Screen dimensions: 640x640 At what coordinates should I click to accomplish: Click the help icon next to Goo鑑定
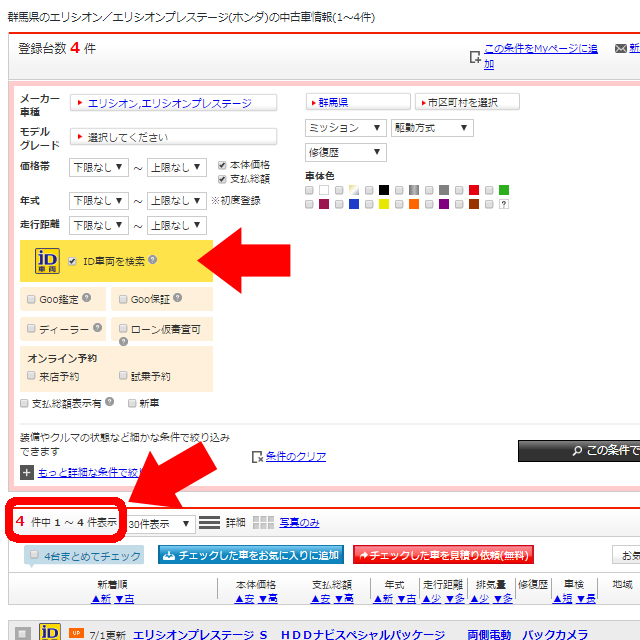coord(87,298)
